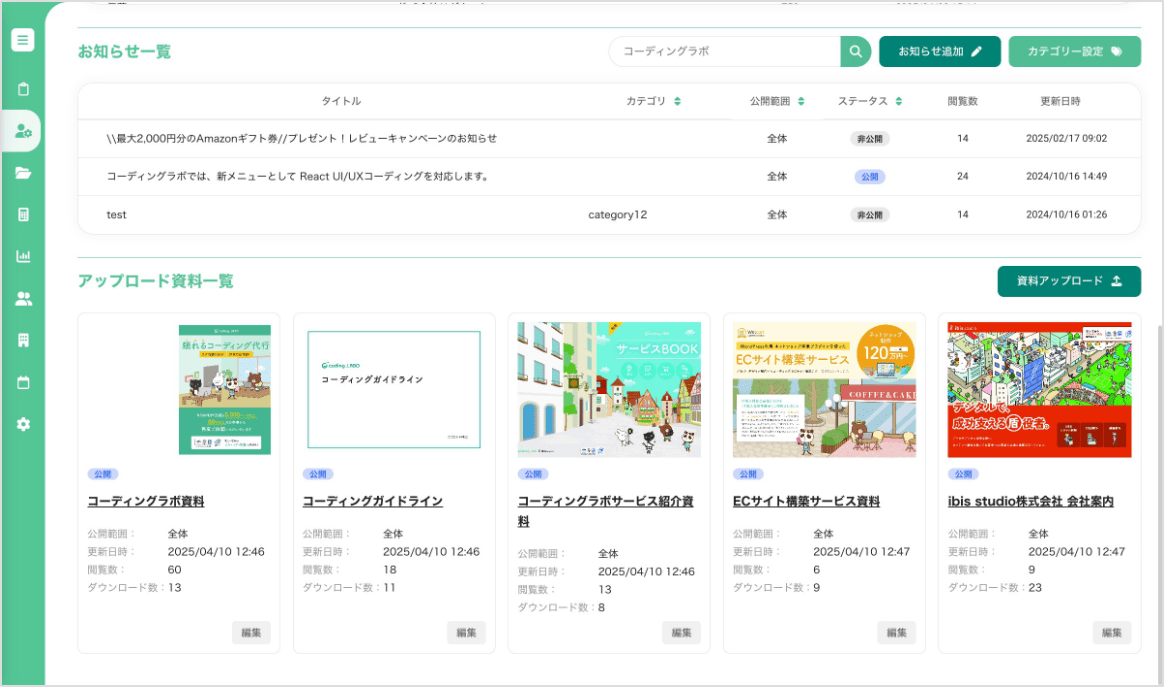Viewport: 1164px width, 687px height.
Task: Click the 閲覧数 column header
Action: point(963,101)
